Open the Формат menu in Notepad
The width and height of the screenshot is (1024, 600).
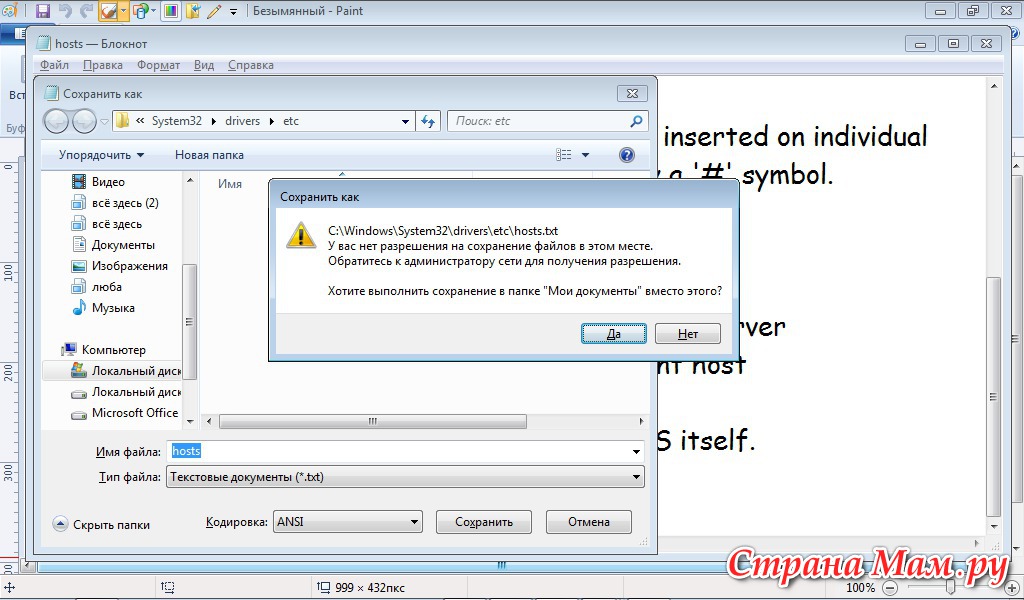tap(158, 65)
